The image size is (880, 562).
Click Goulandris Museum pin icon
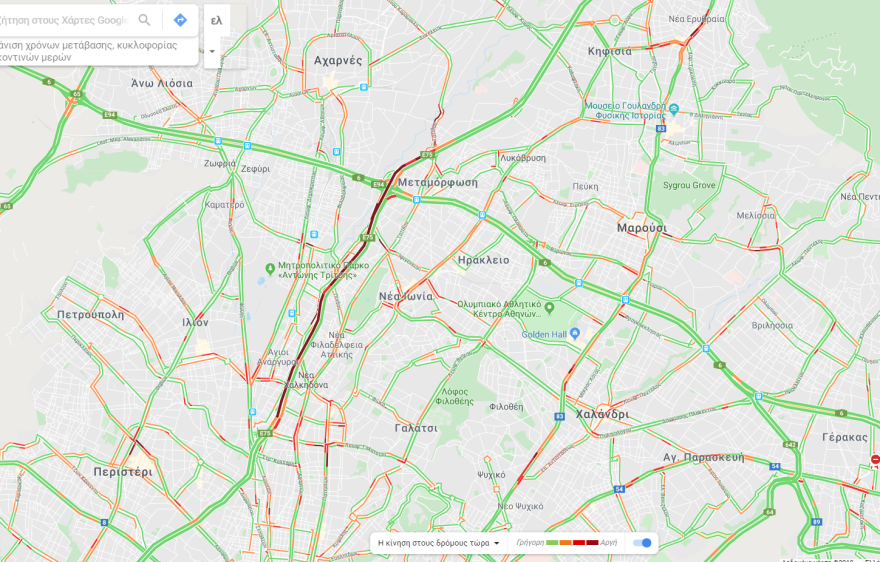click(x=674, y=109)
